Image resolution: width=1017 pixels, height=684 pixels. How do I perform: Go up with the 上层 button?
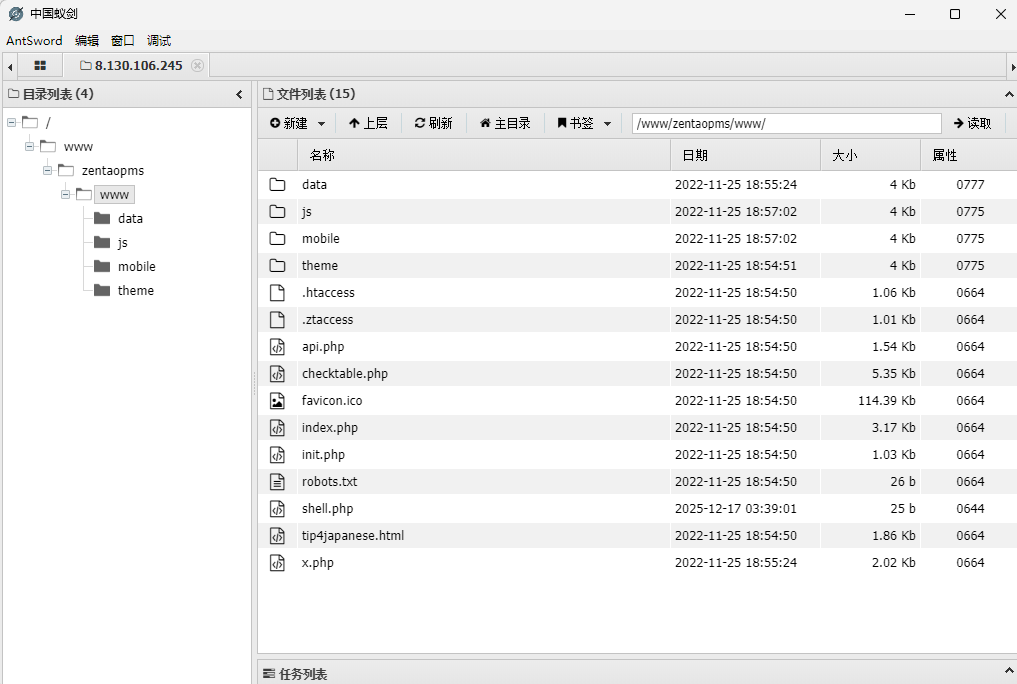367,123
